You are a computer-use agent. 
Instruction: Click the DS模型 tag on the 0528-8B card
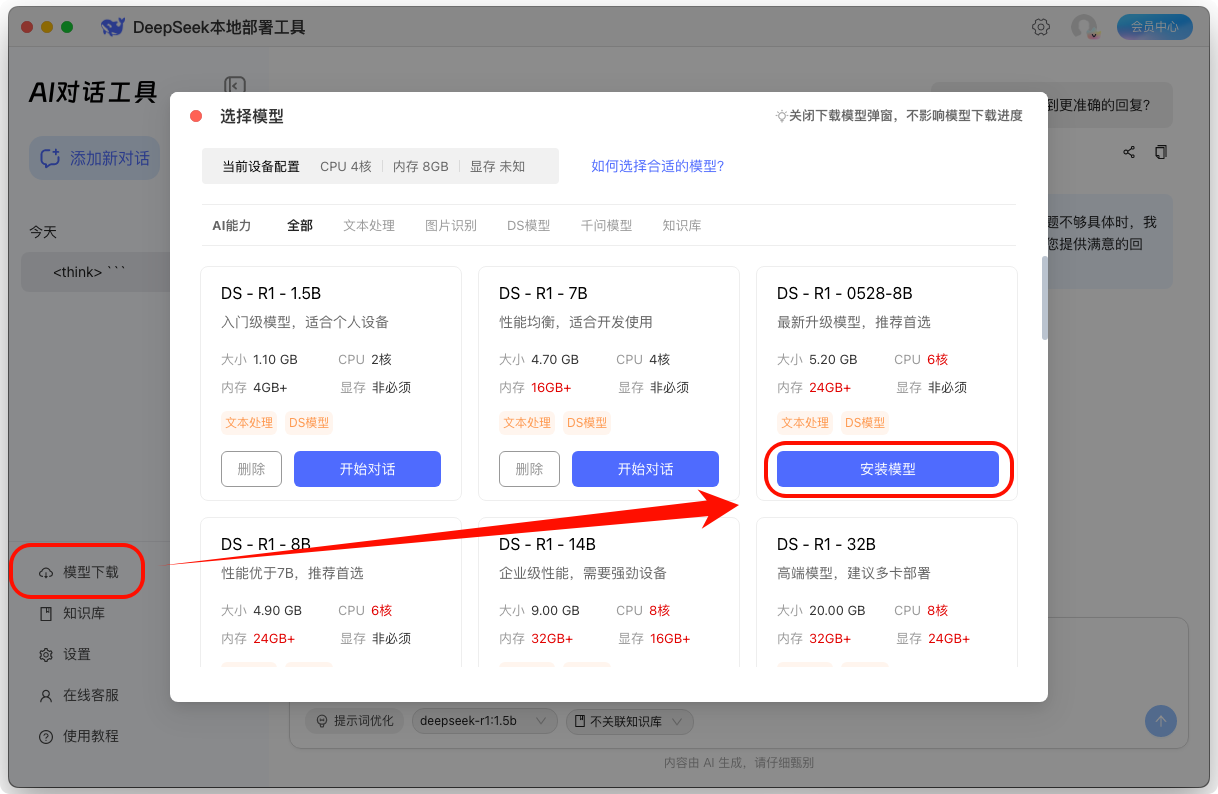coord(865,423)
